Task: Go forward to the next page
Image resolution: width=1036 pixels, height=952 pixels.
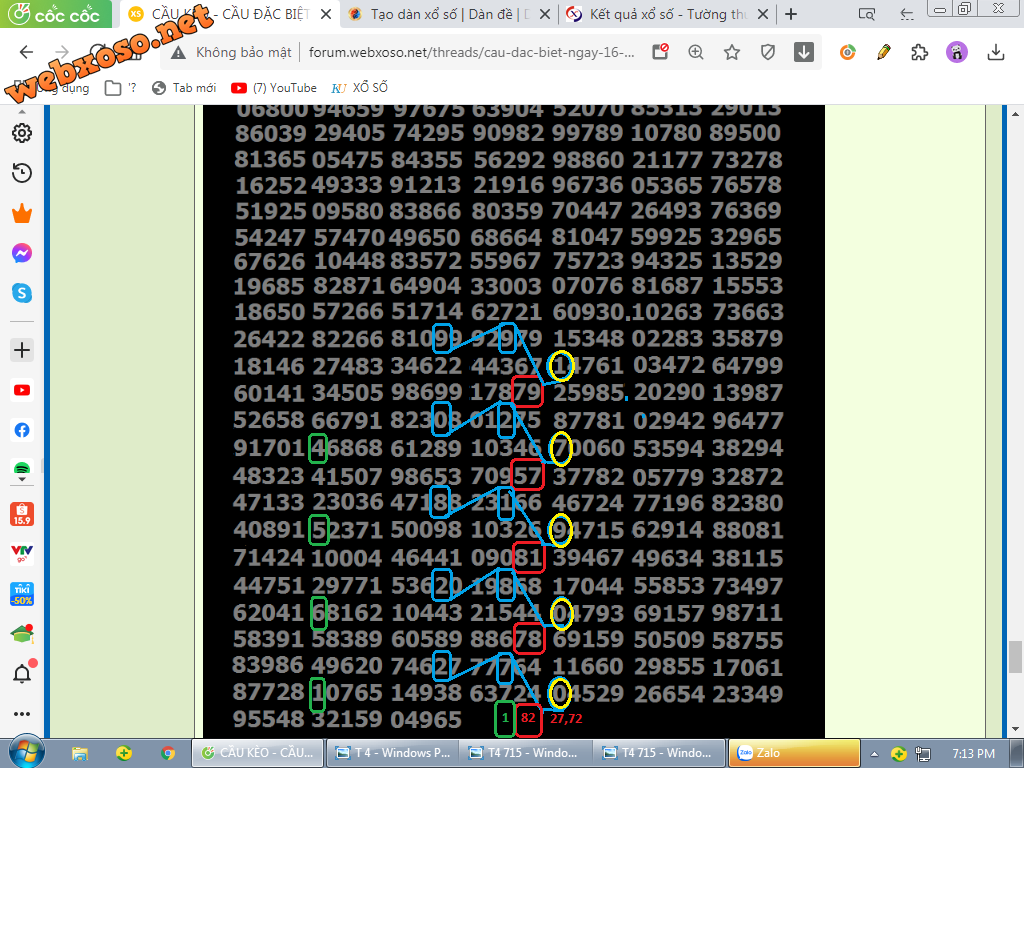Action: pyautogui.click(x=62, y=53)
